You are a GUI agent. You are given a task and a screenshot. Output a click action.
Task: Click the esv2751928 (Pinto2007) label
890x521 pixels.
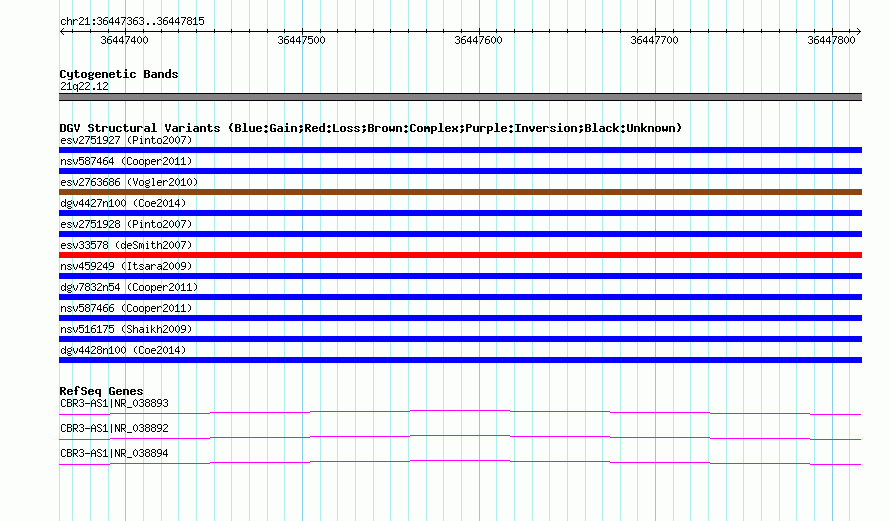(126, 224)
